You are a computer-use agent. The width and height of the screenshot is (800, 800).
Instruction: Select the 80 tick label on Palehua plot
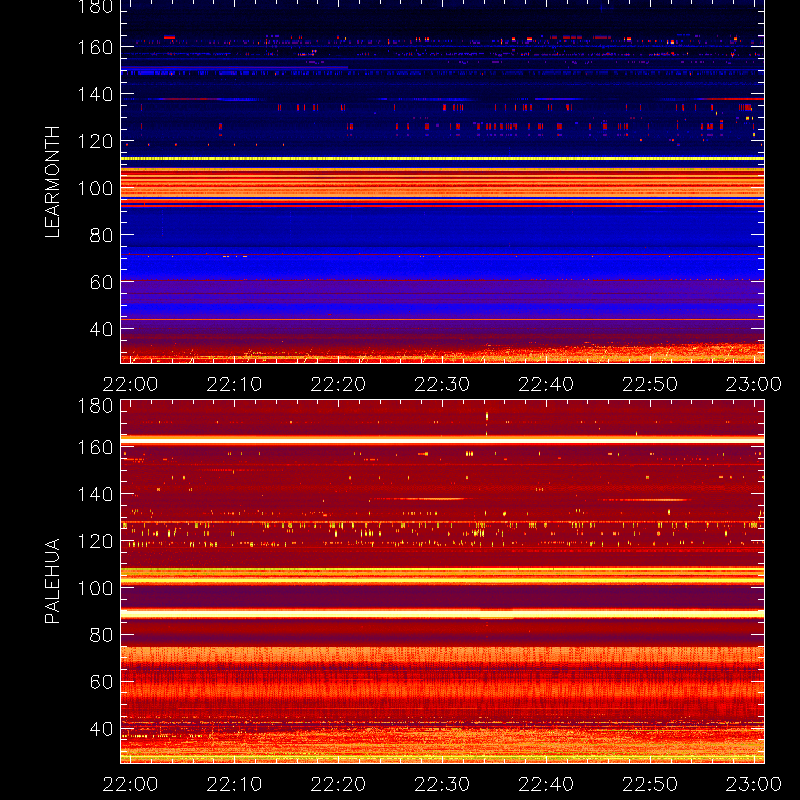(101, 635)
